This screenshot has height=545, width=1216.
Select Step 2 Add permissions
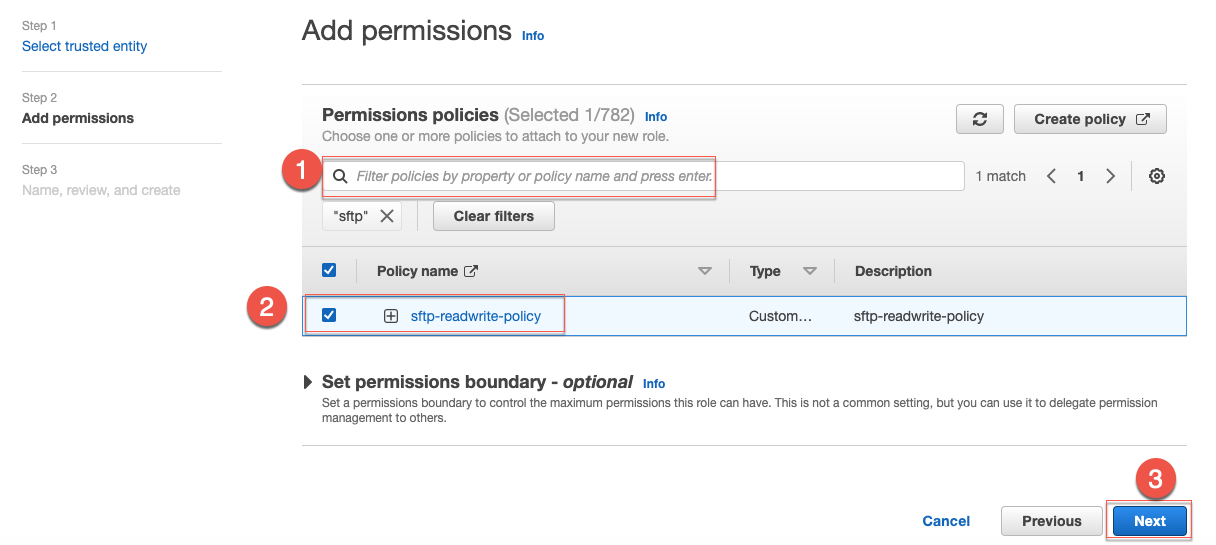coord(78,118)
